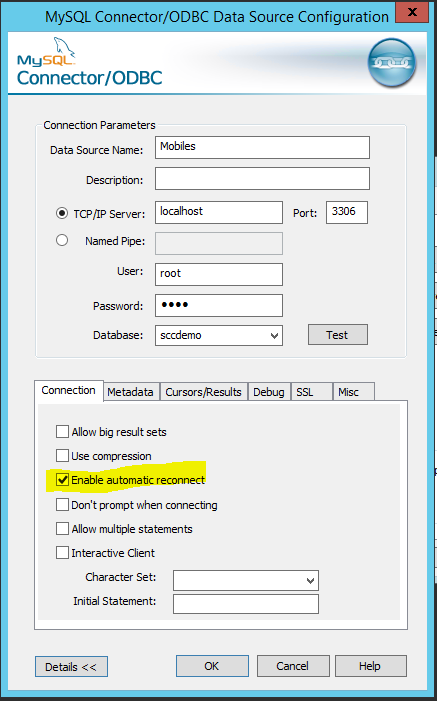Image resolution: width=437 pixels, height=701 pixels.
Task: Click the MySQL dolphin logo
Action: click(x=46, y=52)
